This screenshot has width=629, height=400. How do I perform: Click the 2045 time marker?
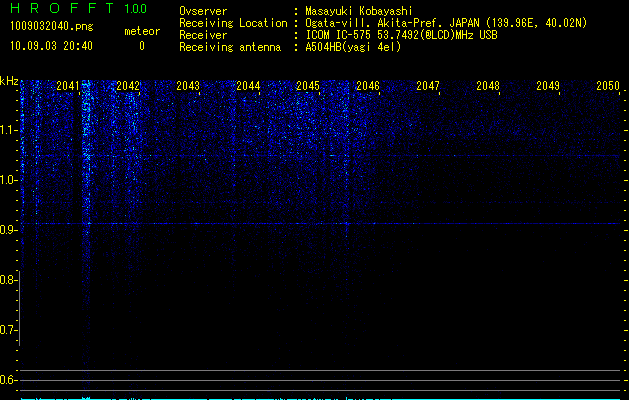click(308, 86)
